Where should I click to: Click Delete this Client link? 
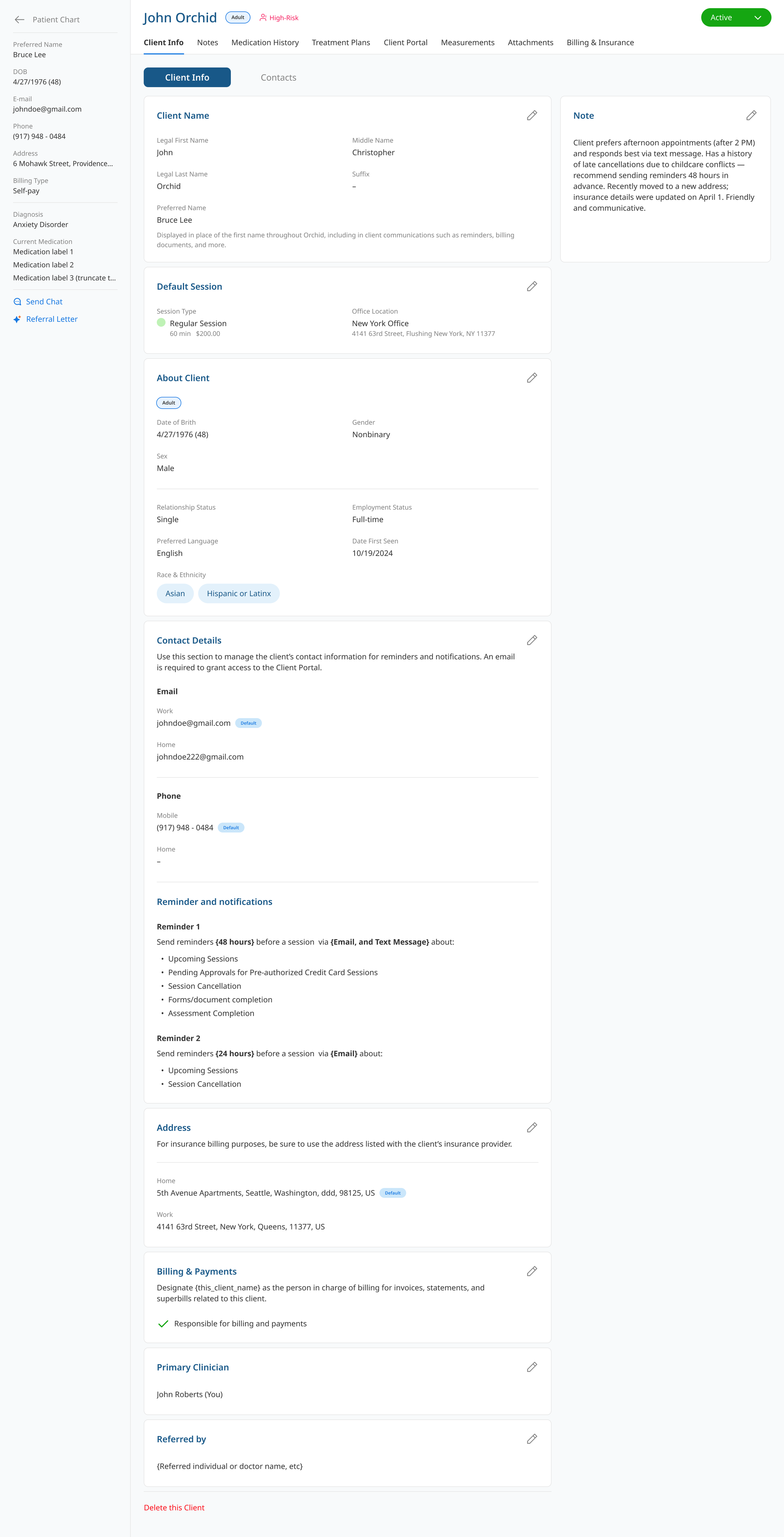click(174, 1507)
